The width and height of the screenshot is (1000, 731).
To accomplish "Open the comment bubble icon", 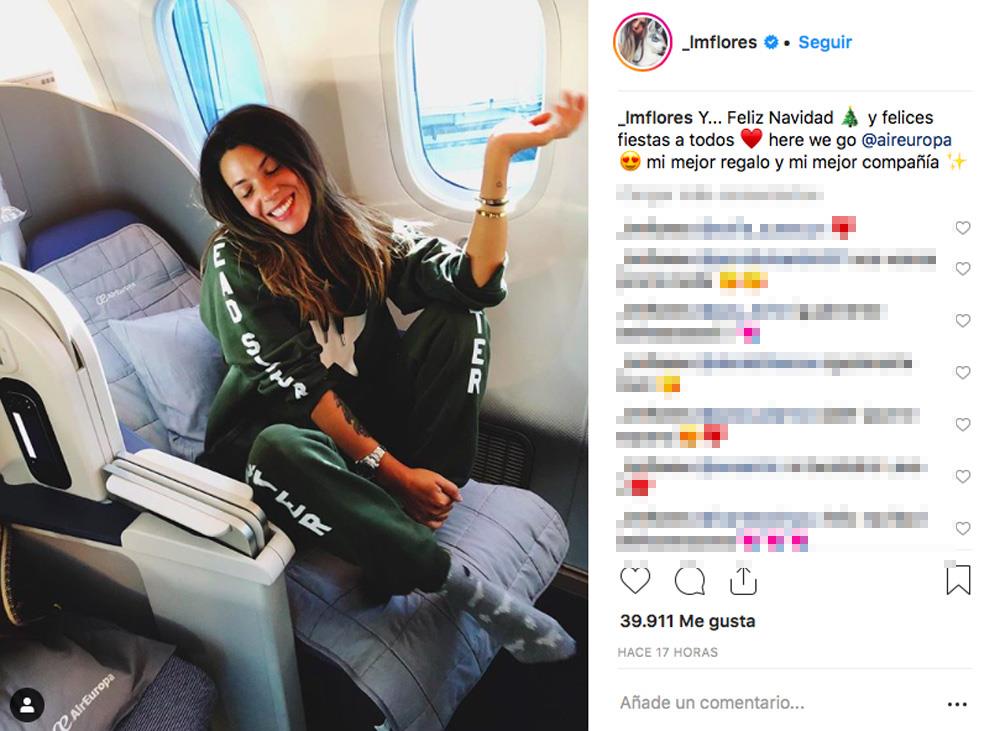I will point(689,581).
